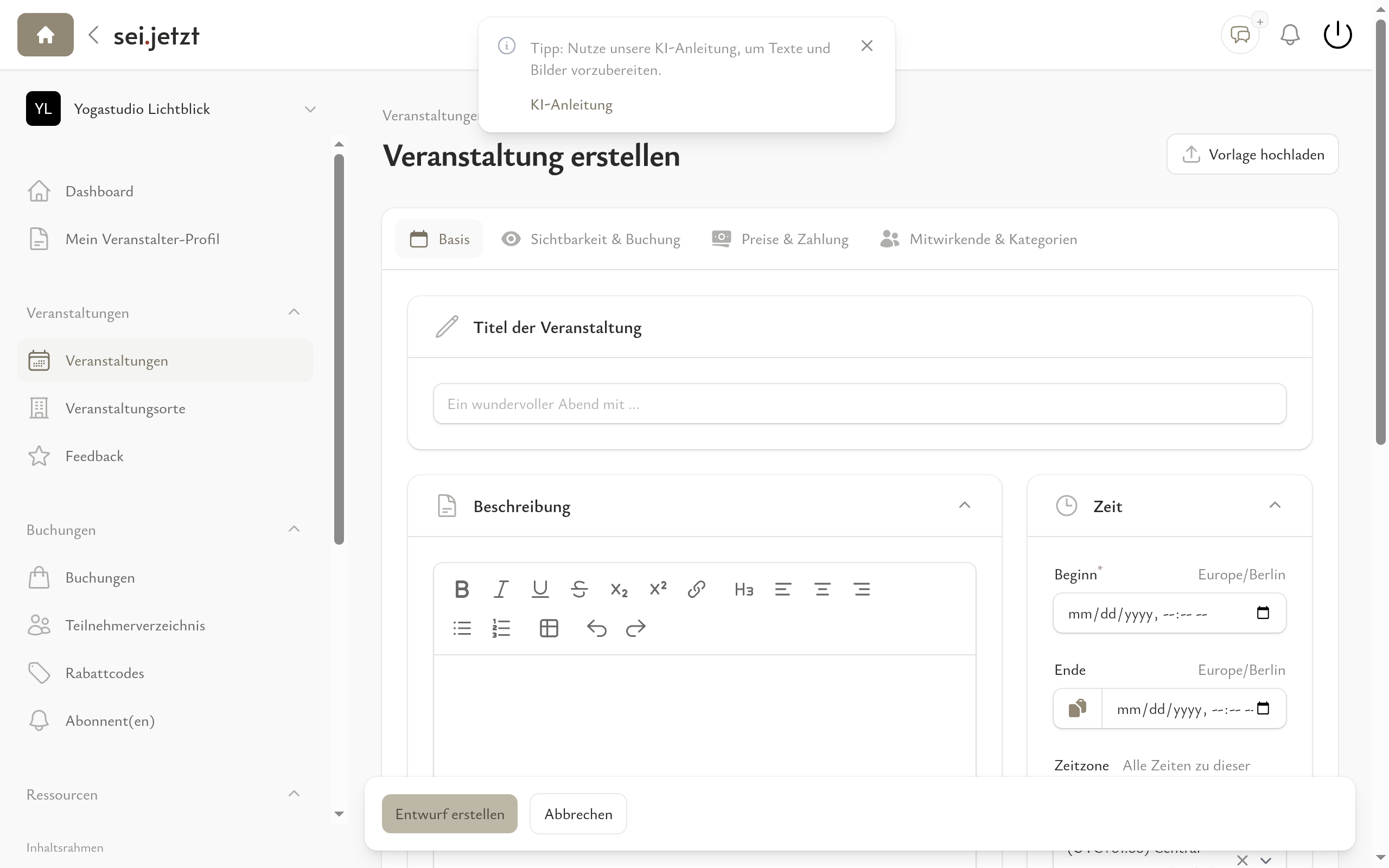Underline text in the description editor
Viewport: 1389px width, 868px height.
tap(539, 589)
